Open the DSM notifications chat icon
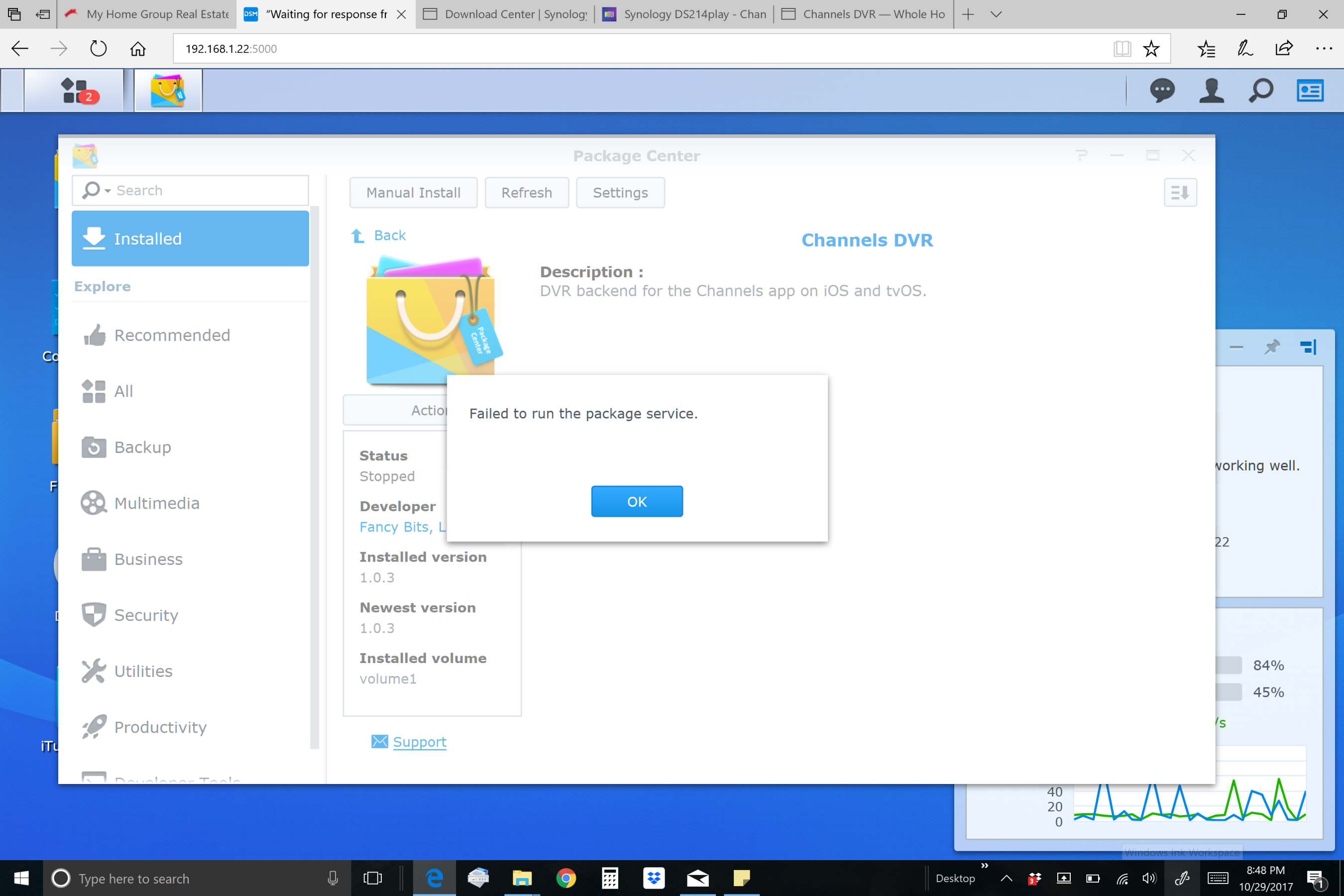This screenshot has height=896, width=1344. tap(1162, 90)
